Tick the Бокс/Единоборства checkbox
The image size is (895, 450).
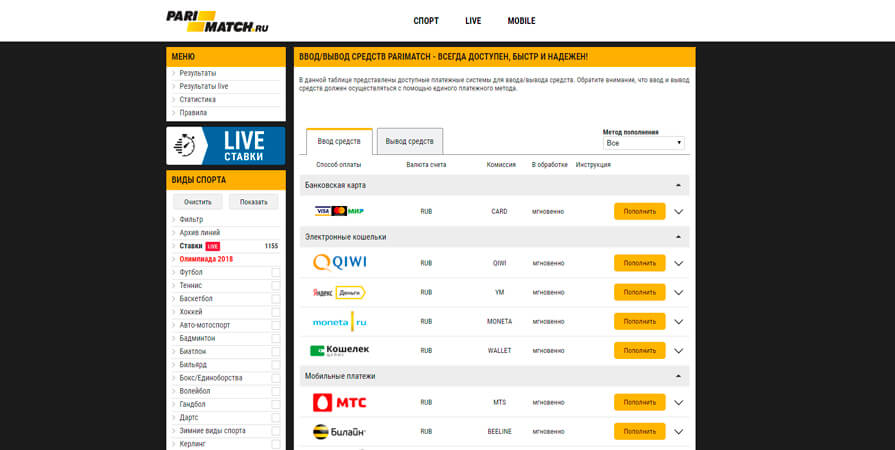click(x=276, y=378)
